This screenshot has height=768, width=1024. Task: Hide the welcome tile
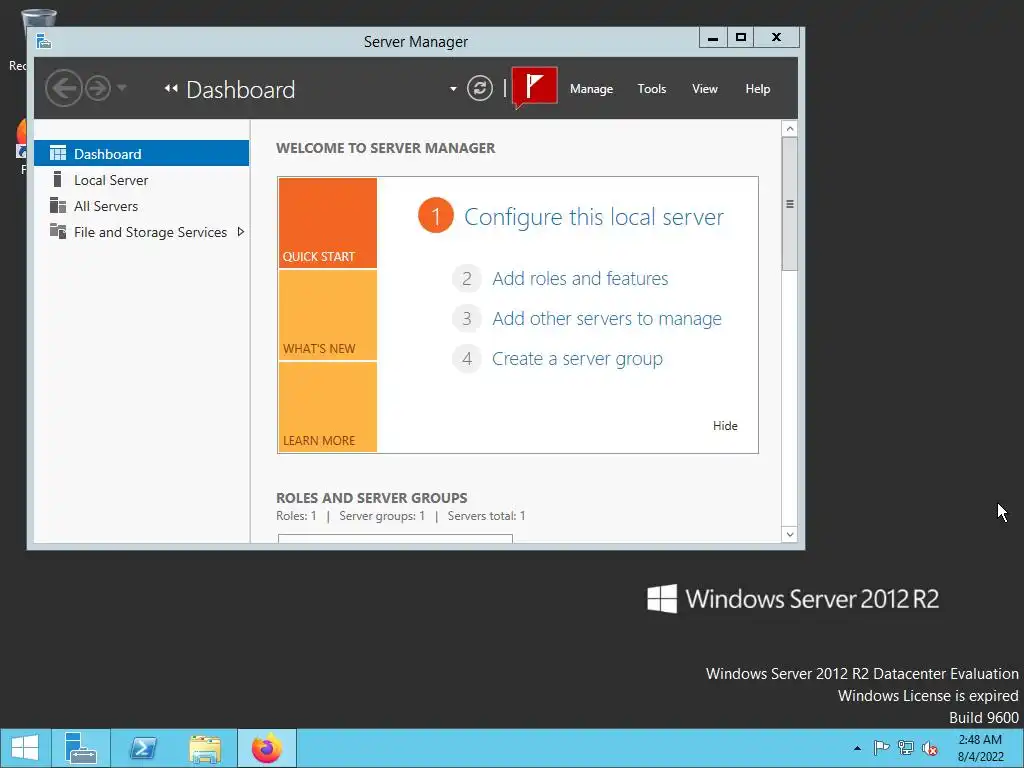coord(725,426)
